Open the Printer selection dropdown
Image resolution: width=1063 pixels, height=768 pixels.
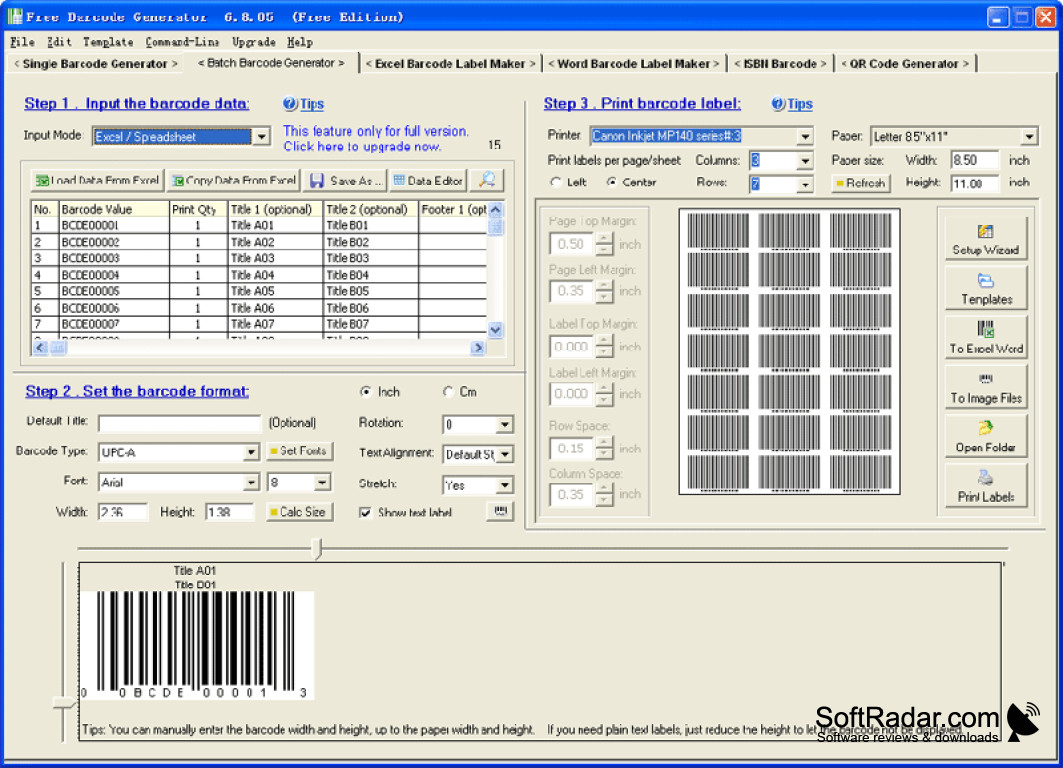click(804, 136)
